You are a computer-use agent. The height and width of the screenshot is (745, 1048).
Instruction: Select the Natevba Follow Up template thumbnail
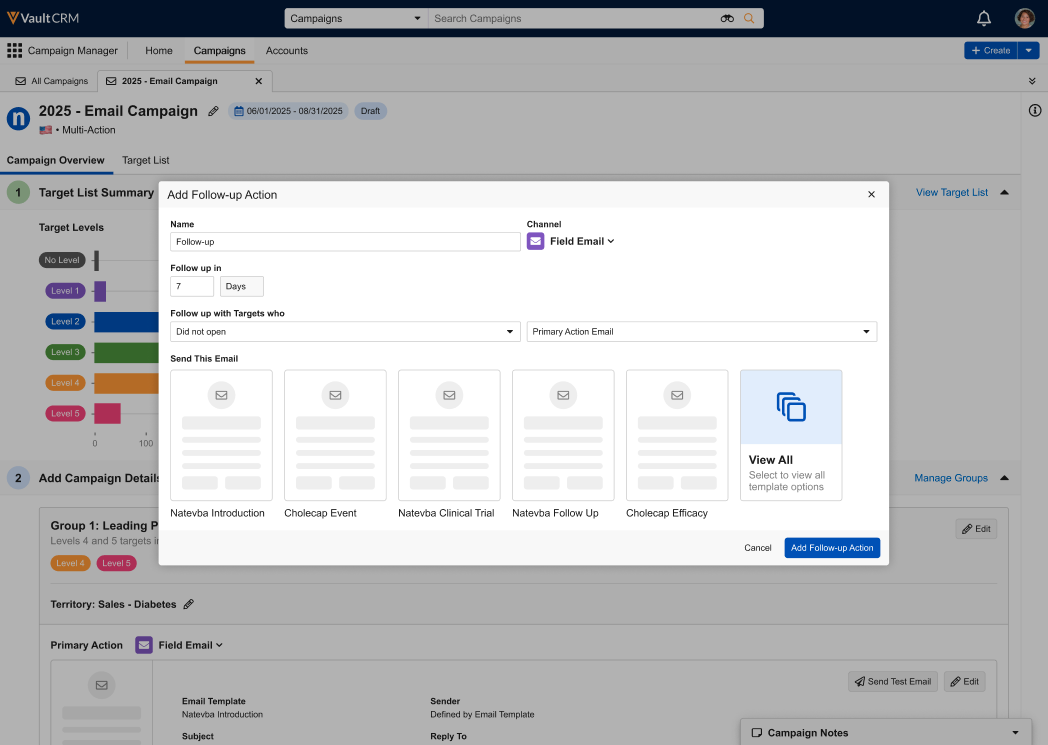pos(563,435)
